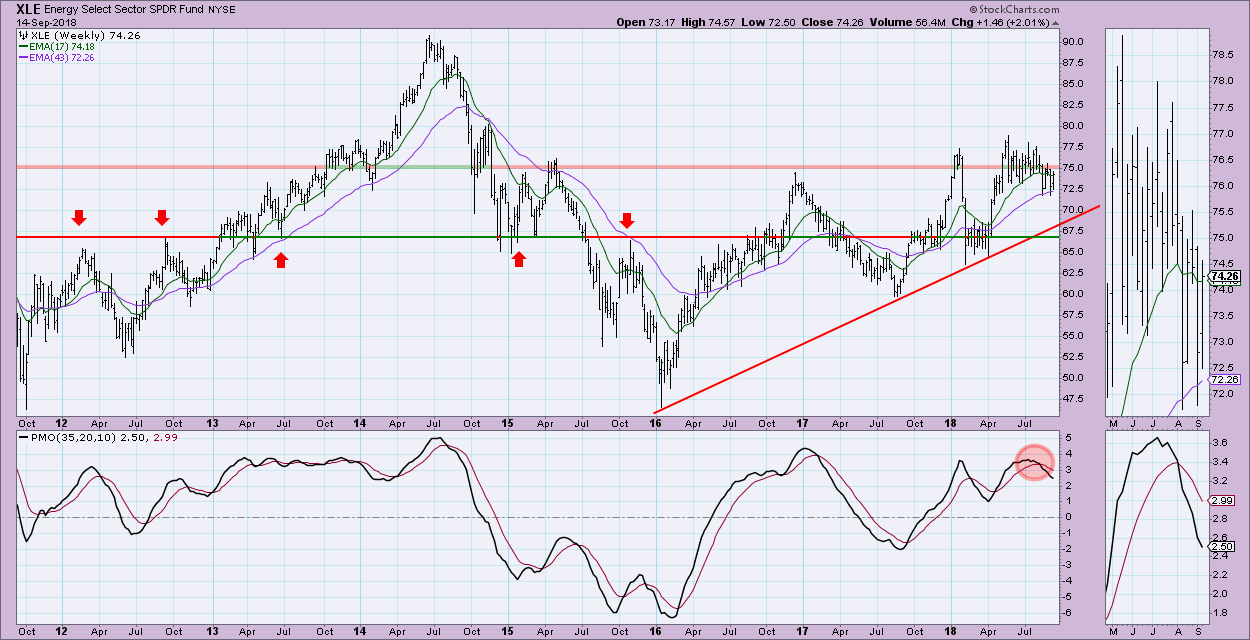Click the red down arrow above early 2012
1250x640 pixels.
[x=78, y=217]
